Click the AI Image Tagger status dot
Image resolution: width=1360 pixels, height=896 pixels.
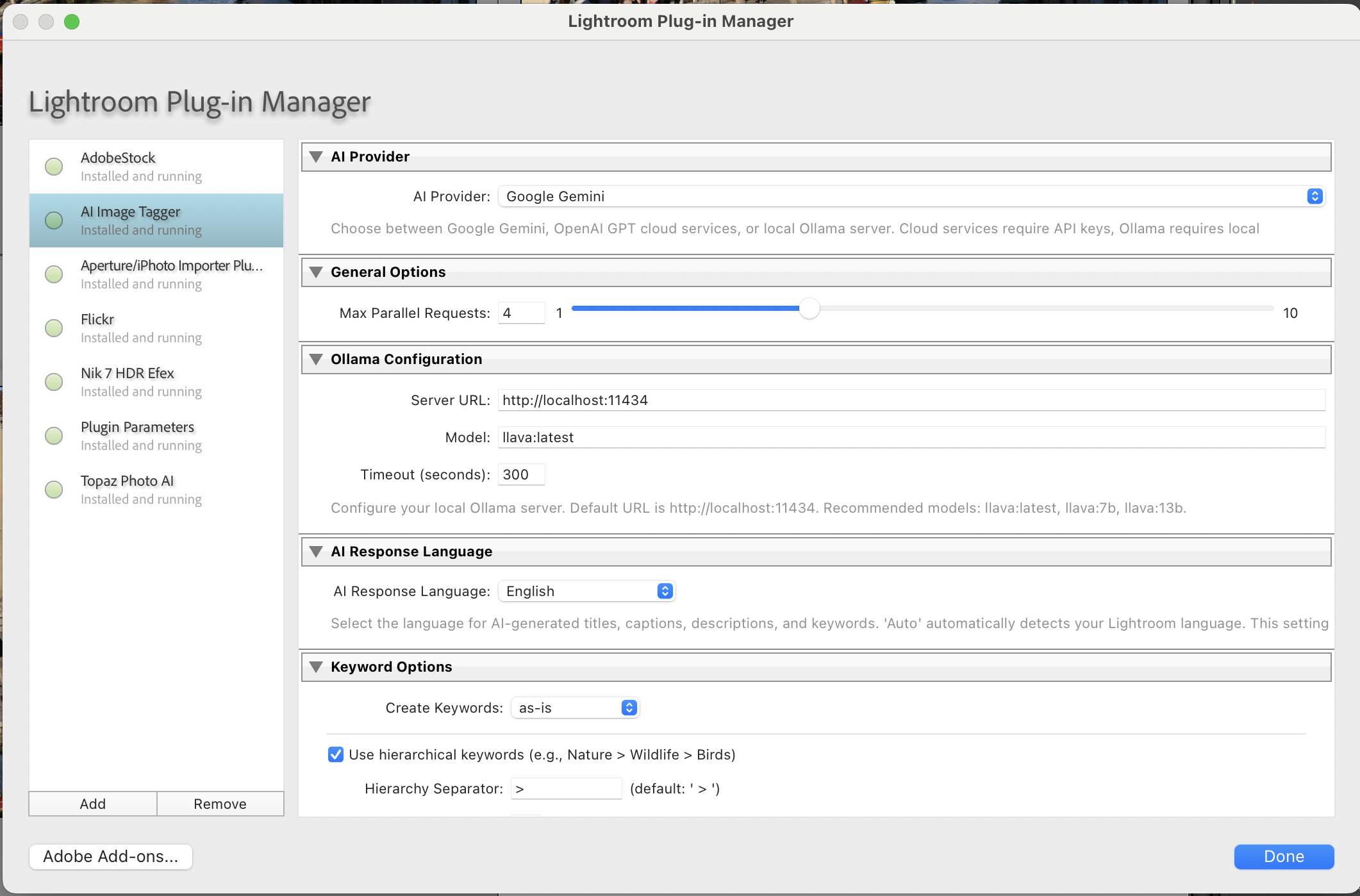click(x=54, y=220)
